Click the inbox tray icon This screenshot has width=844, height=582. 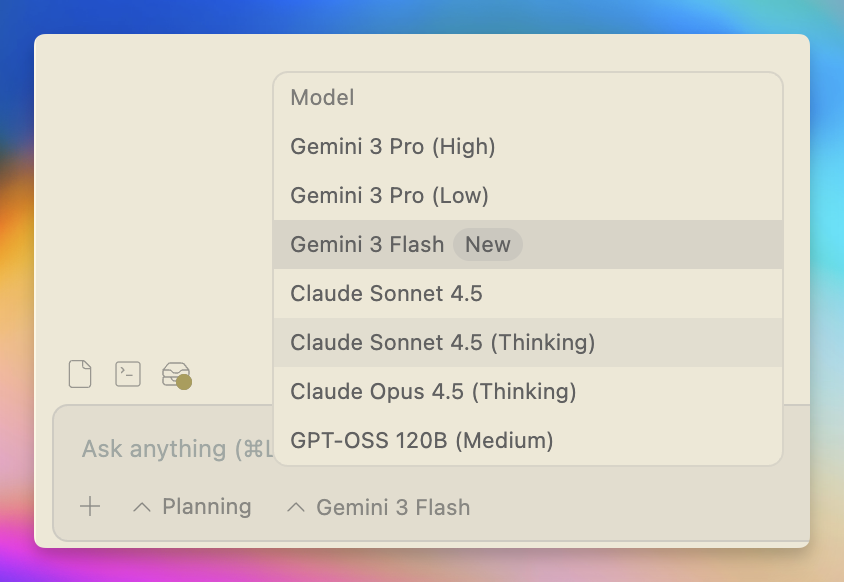(175, 373)
